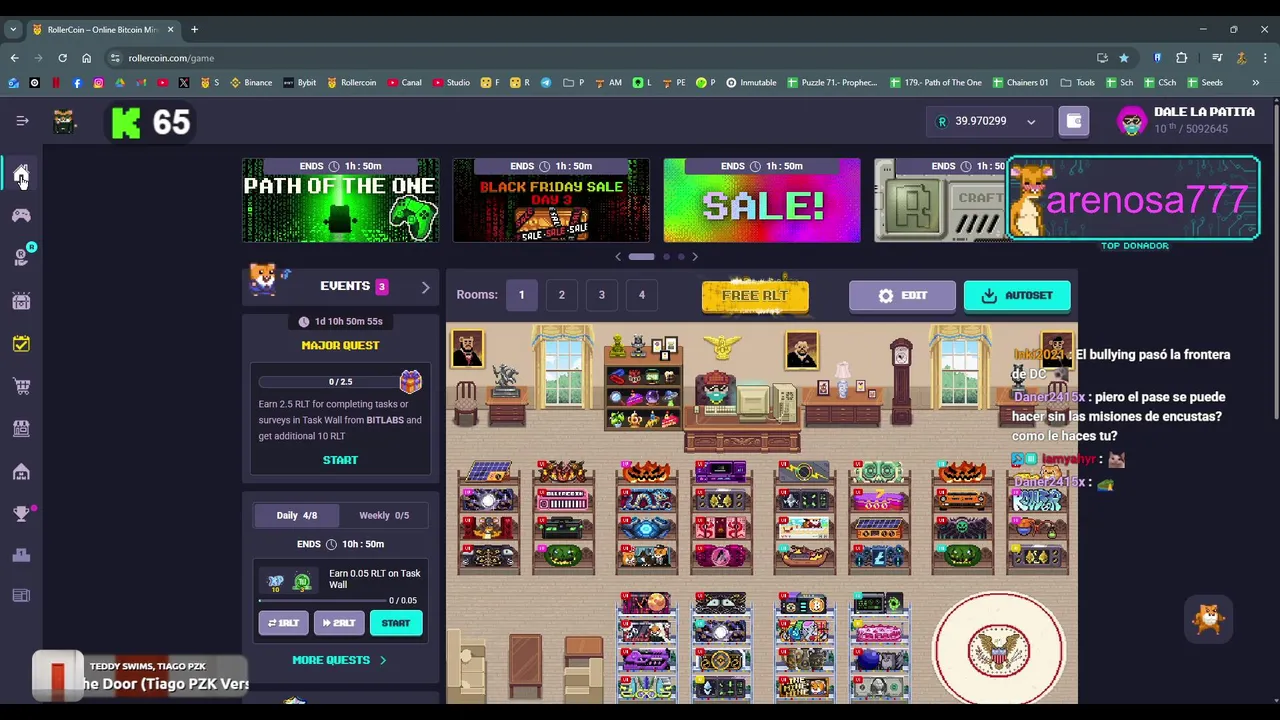
Task: Select Room 3 tab
Action: [601, 295]
